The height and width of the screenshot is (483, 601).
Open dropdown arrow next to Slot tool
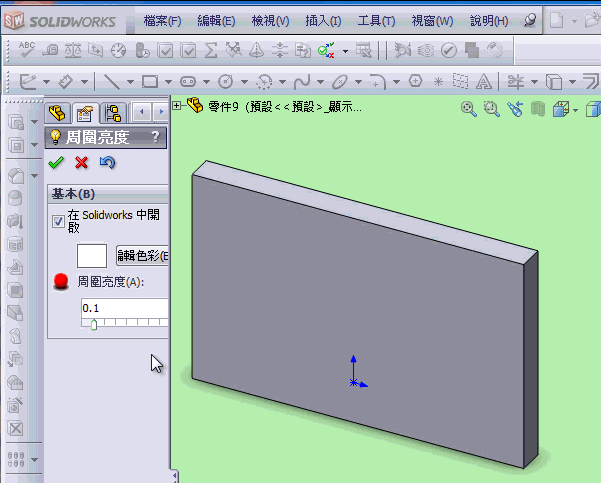[206, 82]
